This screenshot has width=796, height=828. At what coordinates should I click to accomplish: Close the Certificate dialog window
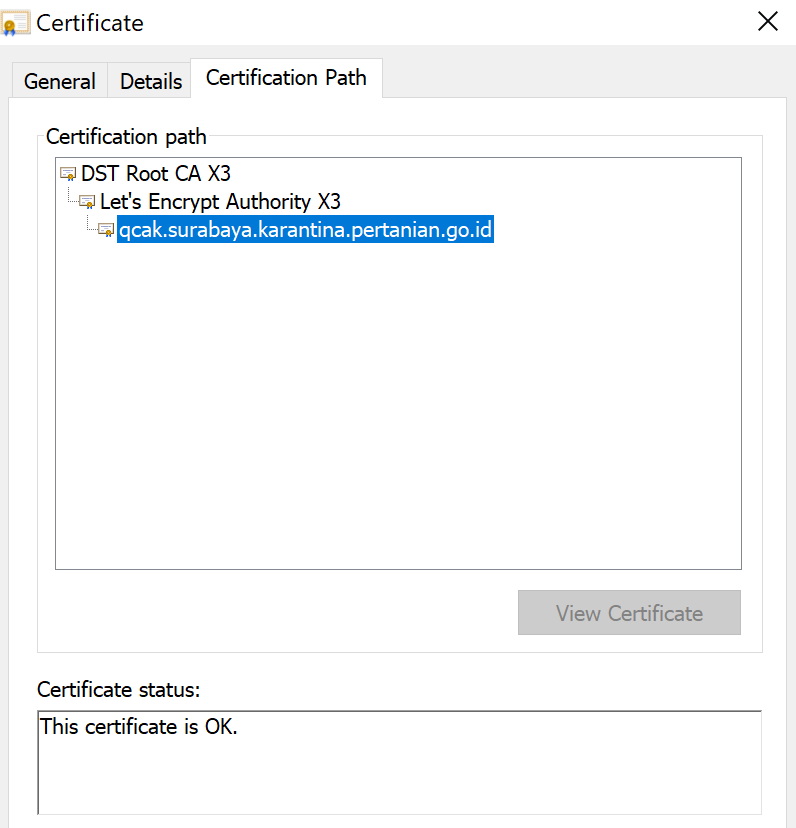point(767,22)
